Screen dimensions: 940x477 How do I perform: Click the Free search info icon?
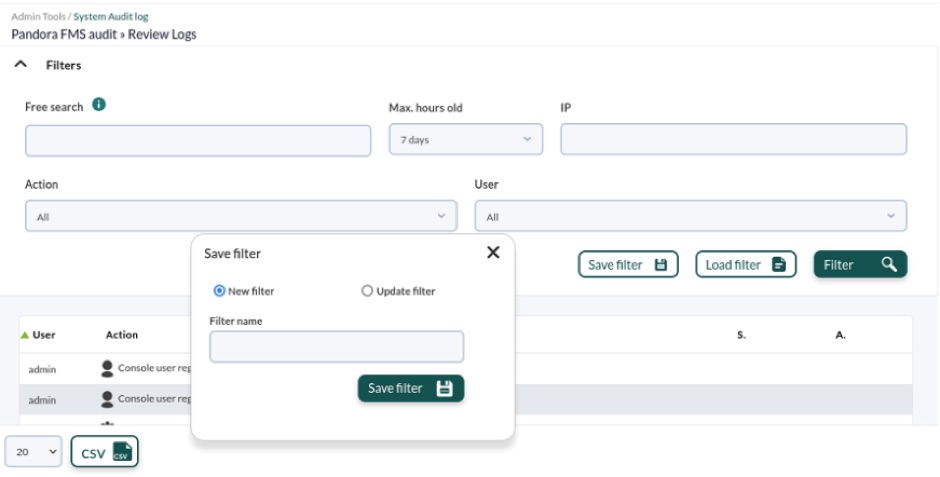[99, 105]
